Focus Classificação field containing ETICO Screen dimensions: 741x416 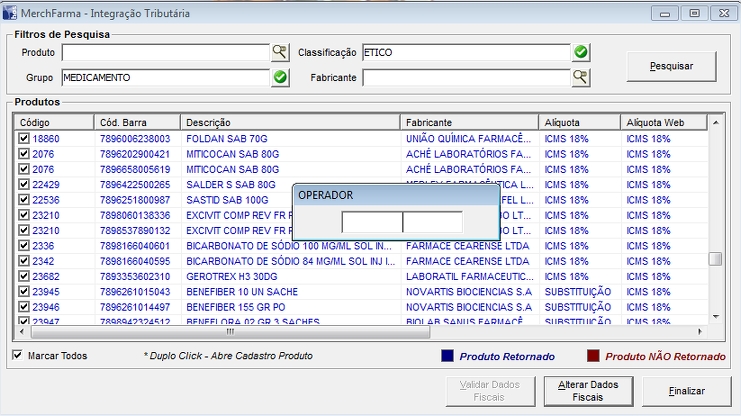[466, 52]
